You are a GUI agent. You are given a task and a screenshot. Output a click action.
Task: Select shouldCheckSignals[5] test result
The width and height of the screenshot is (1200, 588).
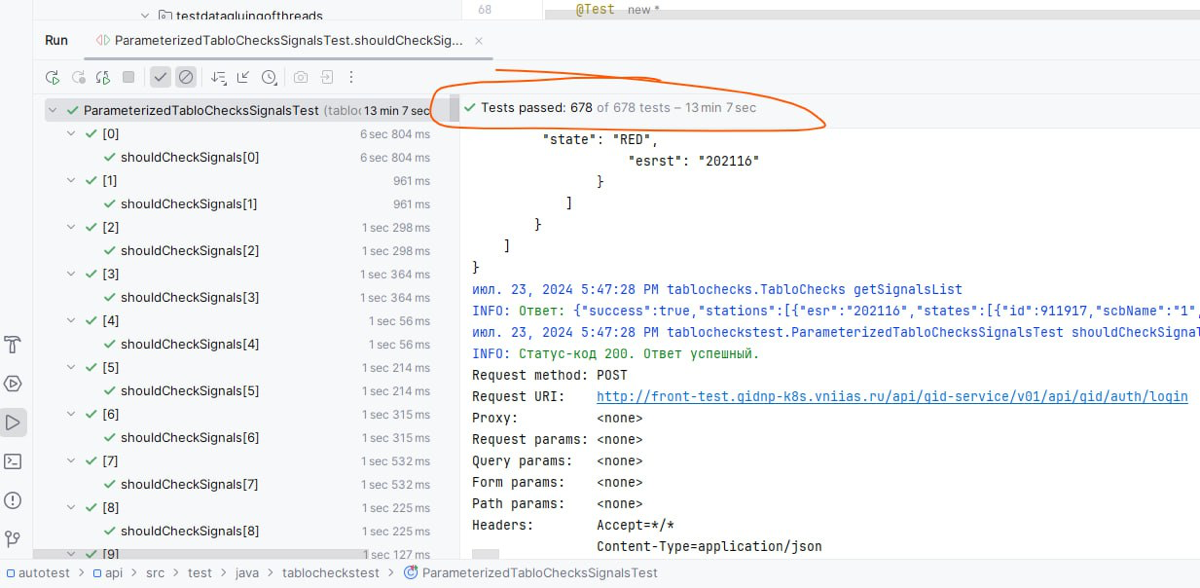[190, 391]
